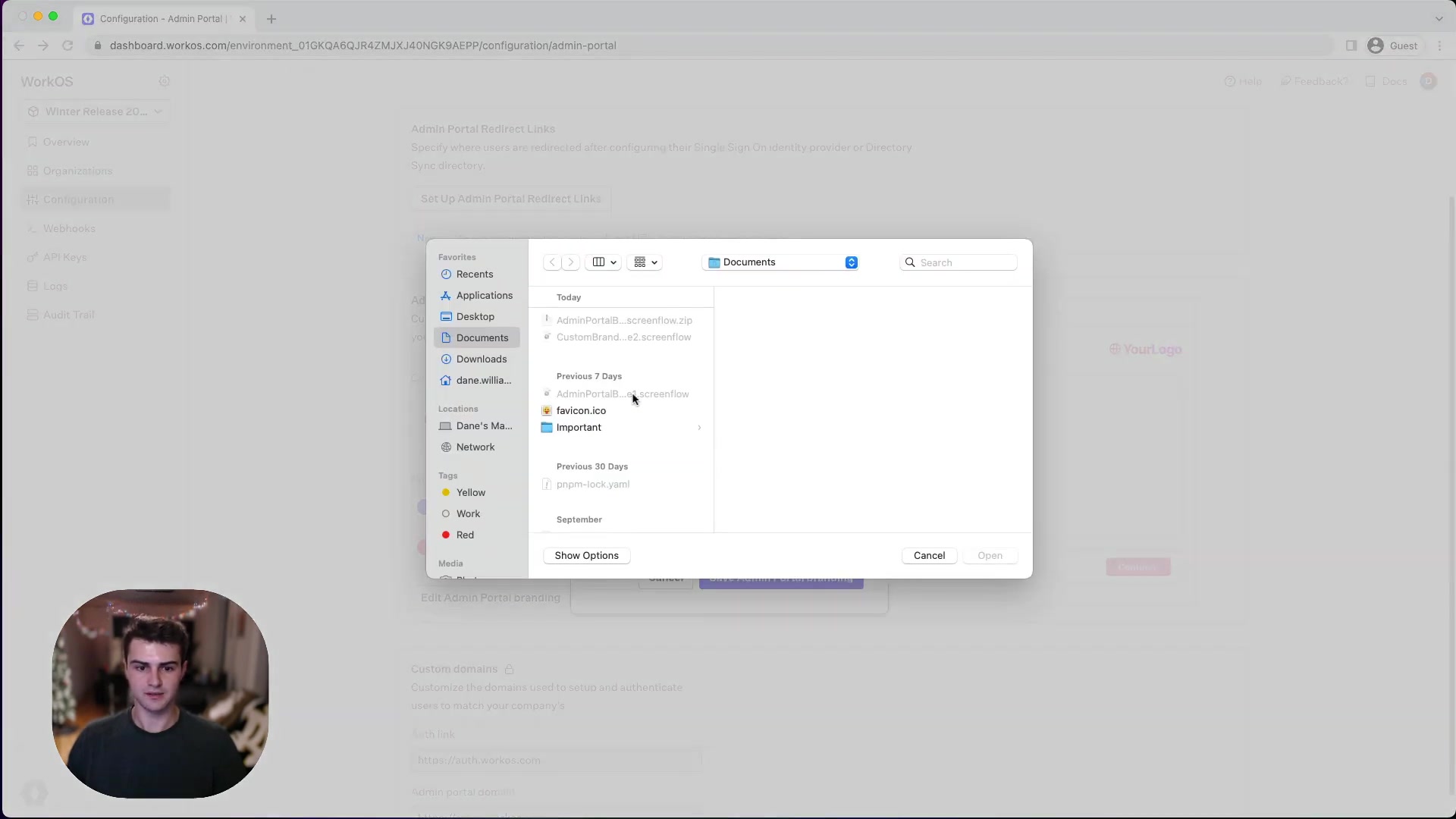Select Network under Locations

(x=475, y=447)
